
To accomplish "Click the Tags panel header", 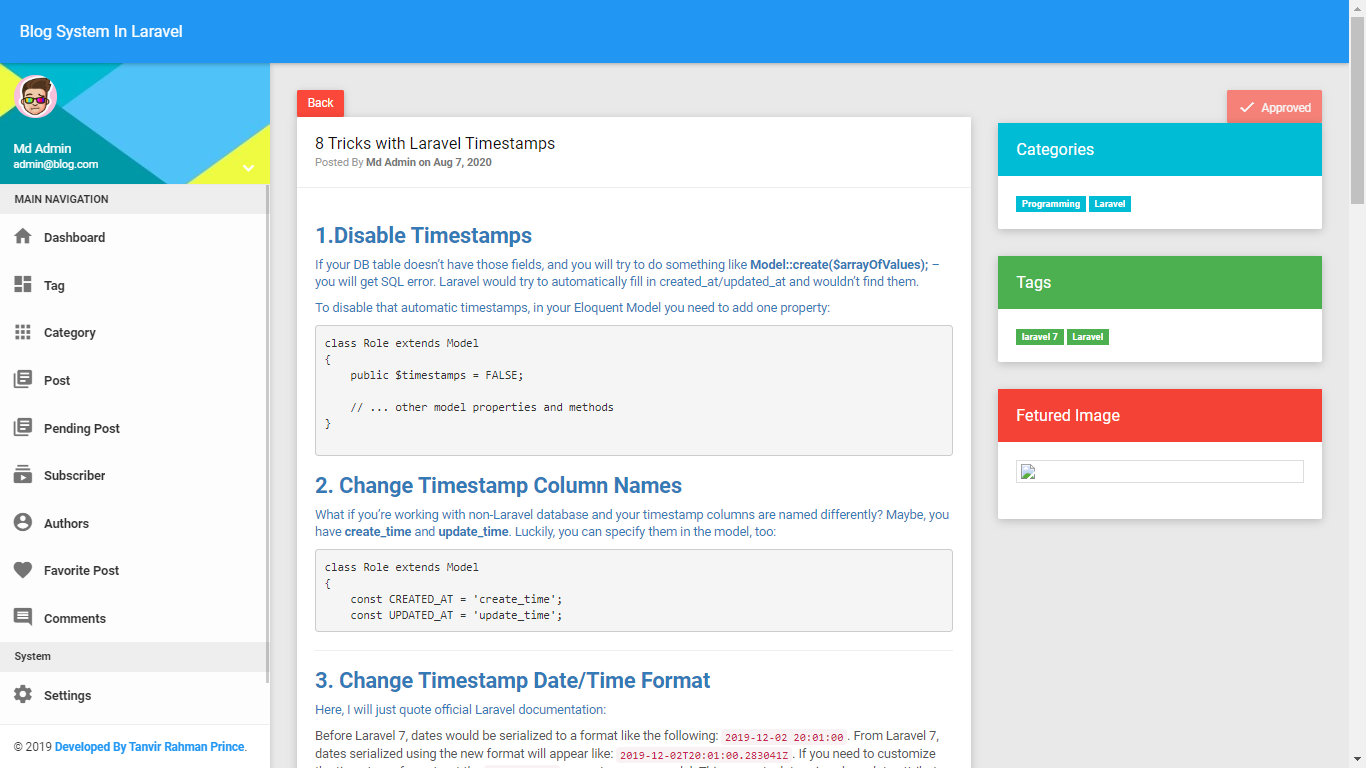I will [1160, 283].
